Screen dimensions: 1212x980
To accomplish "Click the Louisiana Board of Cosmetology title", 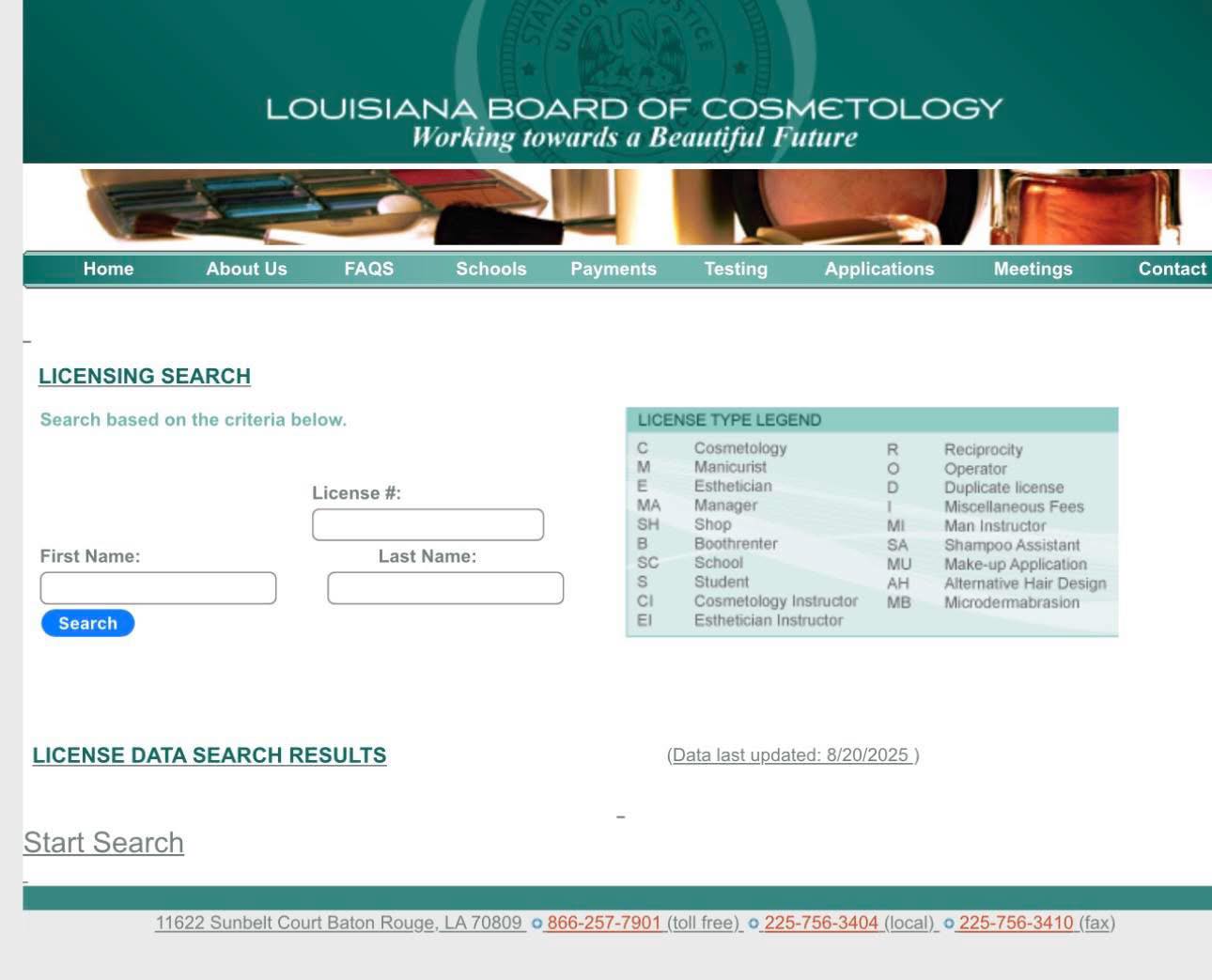I will tap(634, 109).
